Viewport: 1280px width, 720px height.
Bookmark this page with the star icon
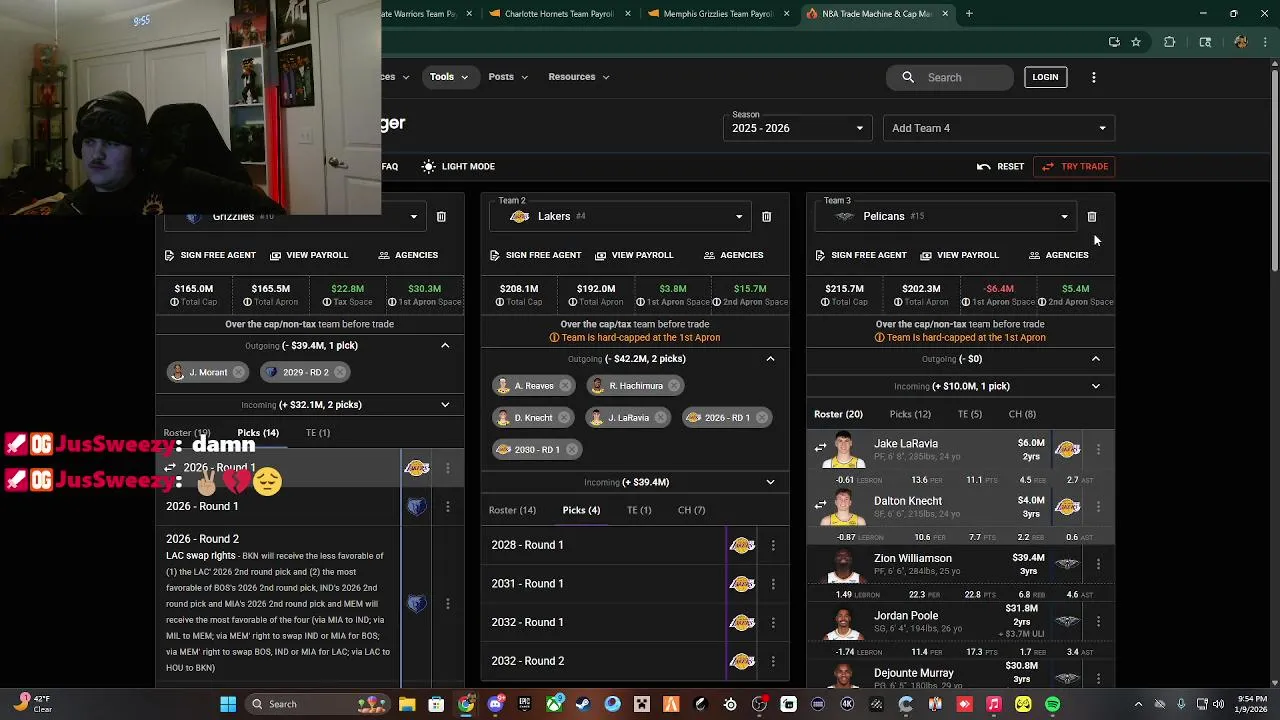click(x=1136, y=42)
